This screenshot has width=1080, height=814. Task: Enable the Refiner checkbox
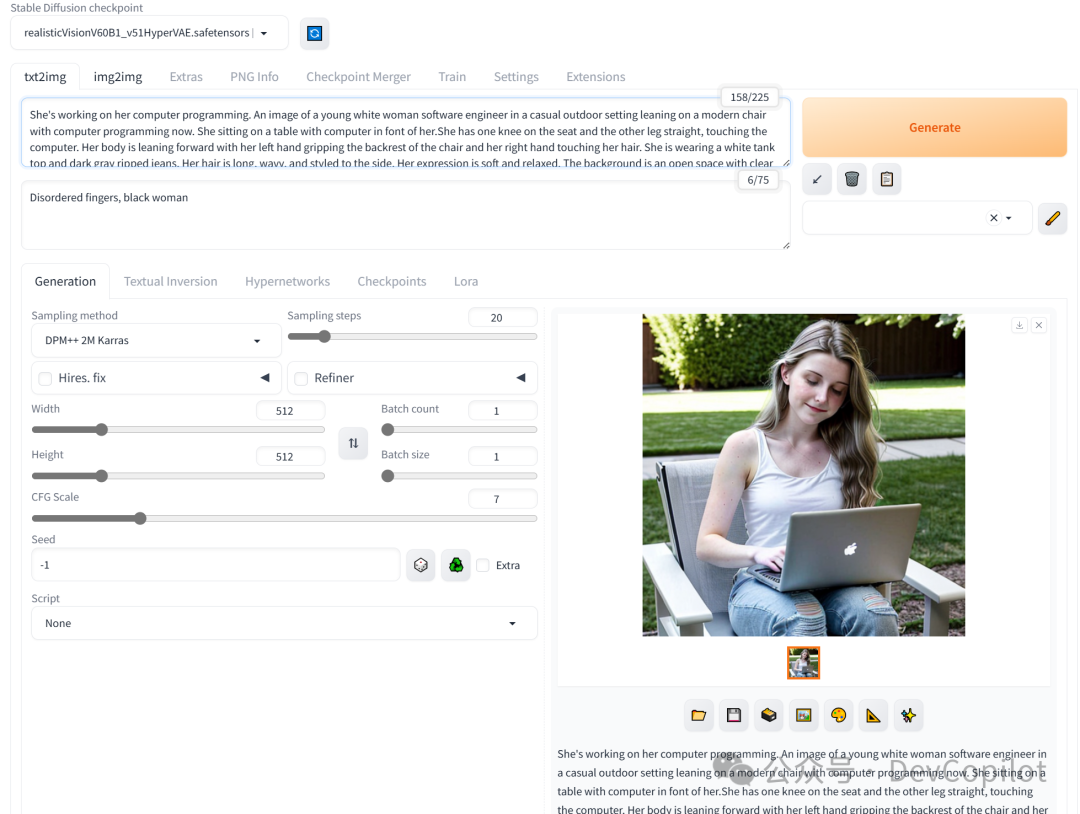[301, 378]
